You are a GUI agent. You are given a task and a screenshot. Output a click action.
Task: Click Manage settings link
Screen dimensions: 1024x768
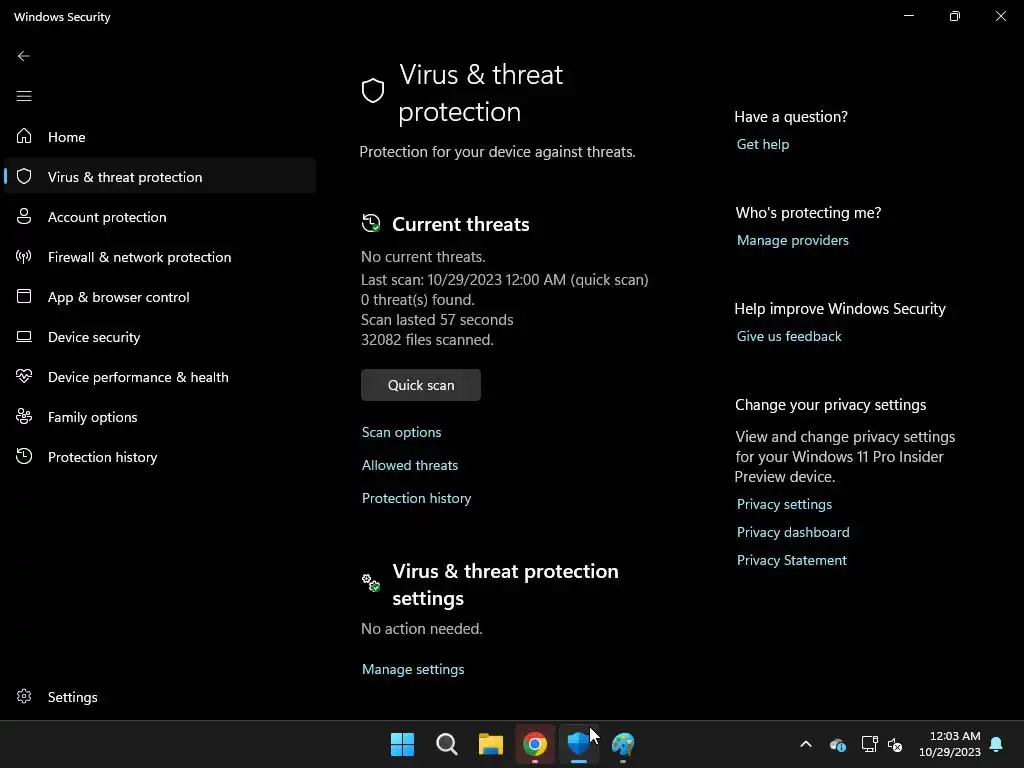coord(413,669)
